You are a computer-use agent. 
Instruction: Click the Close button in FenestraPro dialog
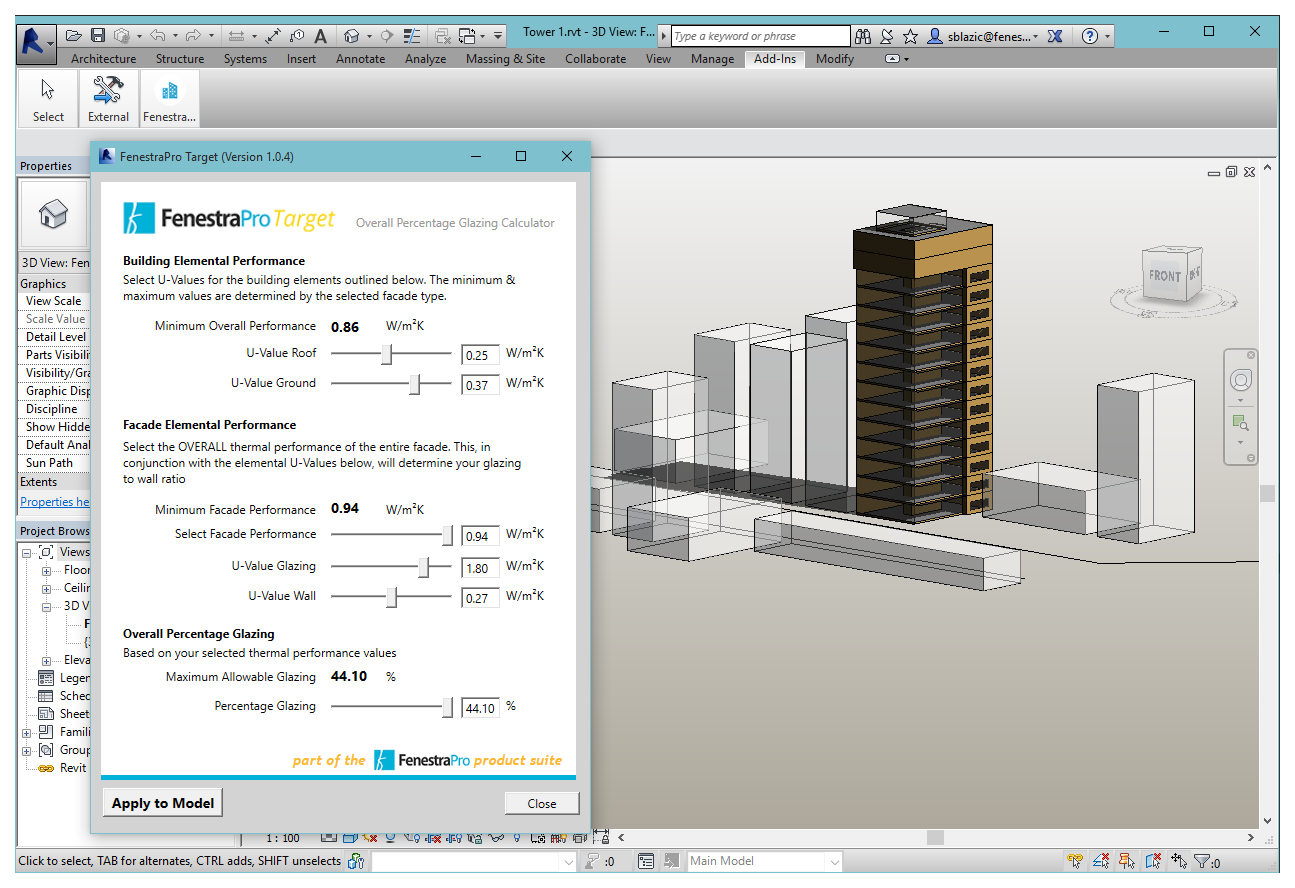[x=541, y=803]
